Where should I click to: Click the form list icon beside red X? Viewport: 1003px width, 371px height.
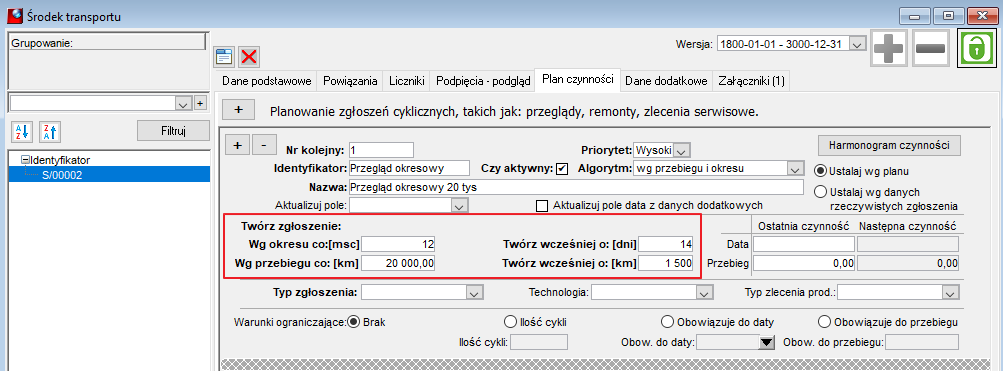click(223, 57)
